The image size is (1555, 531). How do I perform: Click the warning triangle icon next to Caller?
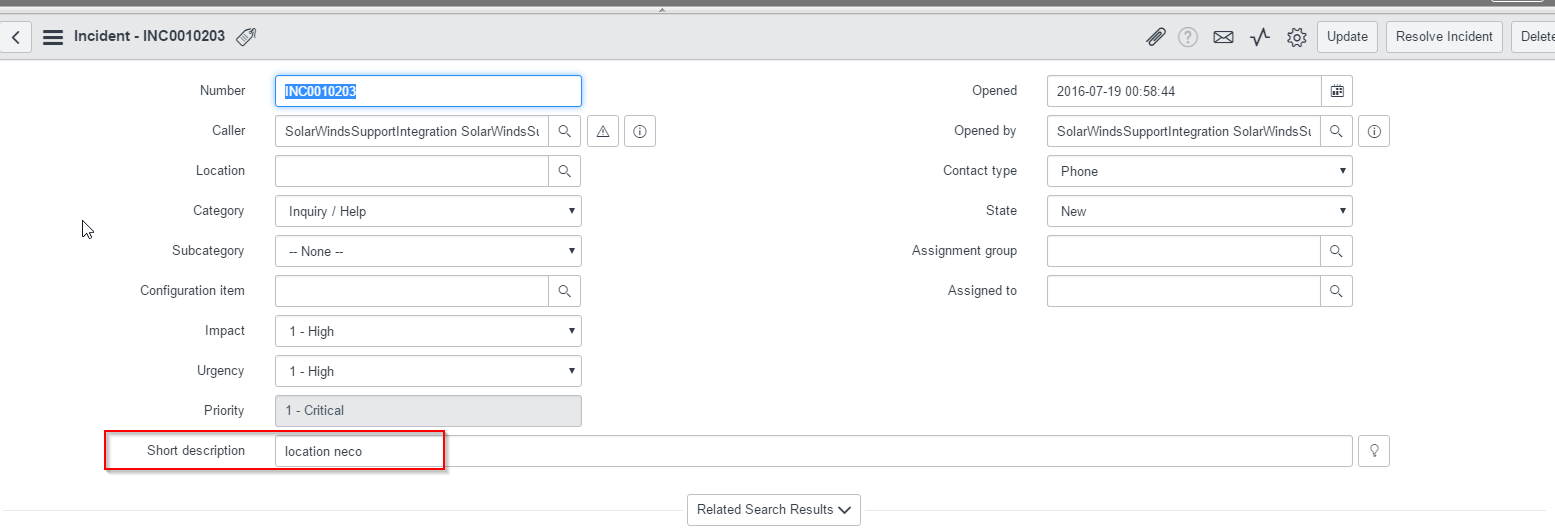(x=603, y=131)
